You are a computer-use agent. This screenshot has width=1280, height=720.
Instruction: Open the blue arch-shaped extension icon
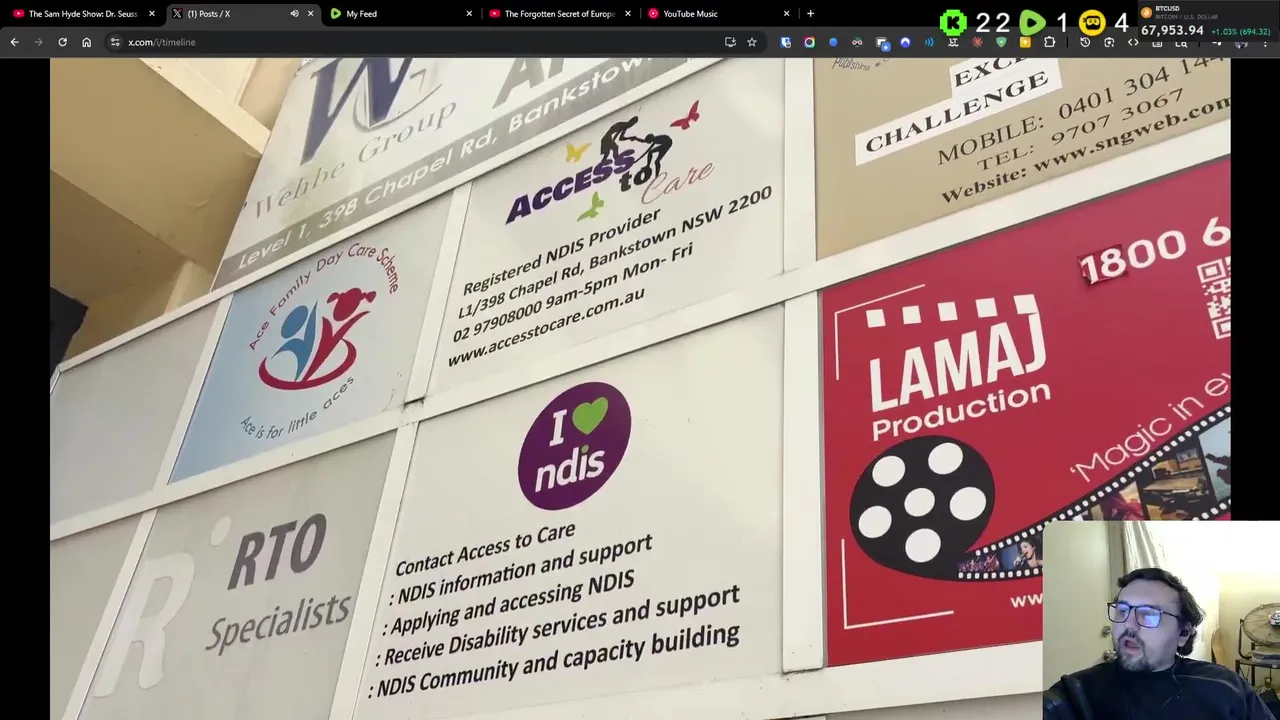(x=905, y=42)
